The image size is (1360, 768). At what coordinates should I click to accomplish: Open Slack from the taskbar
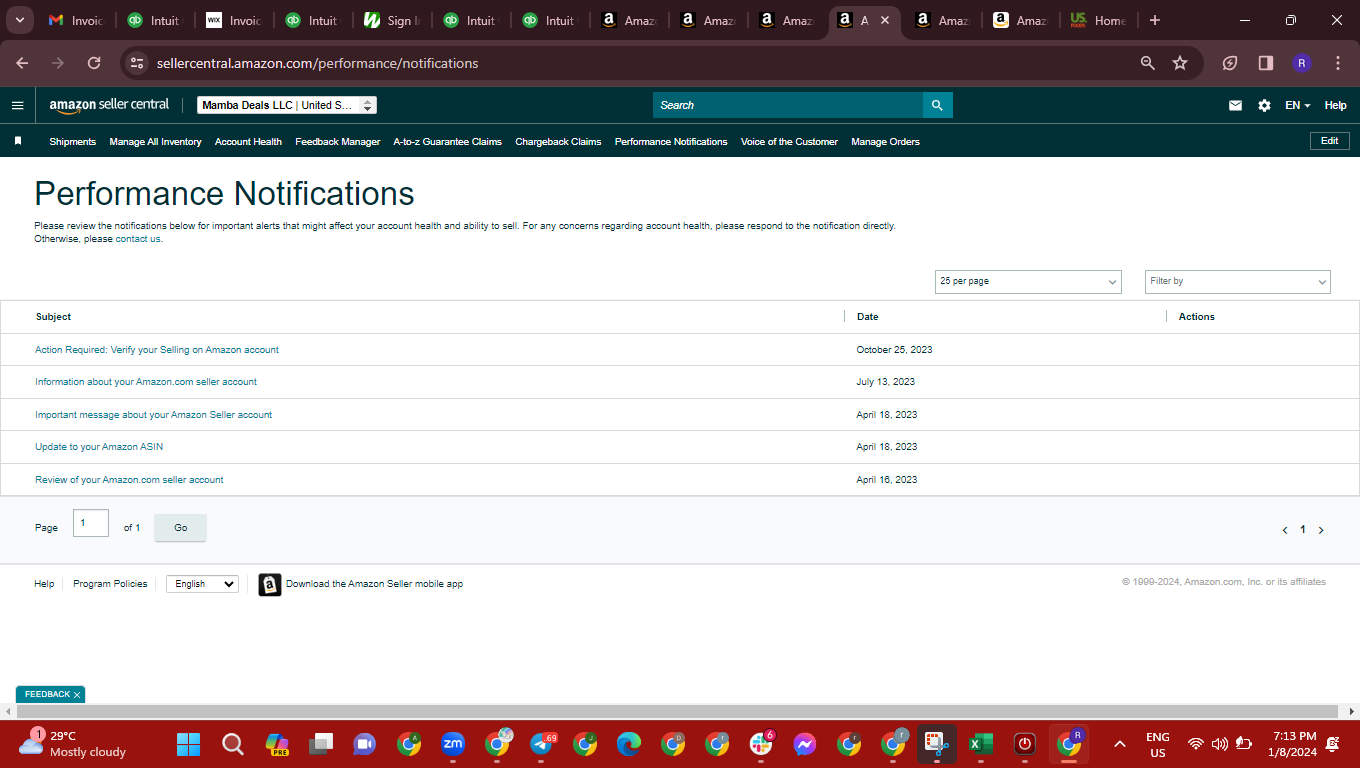tap(761, 744)
